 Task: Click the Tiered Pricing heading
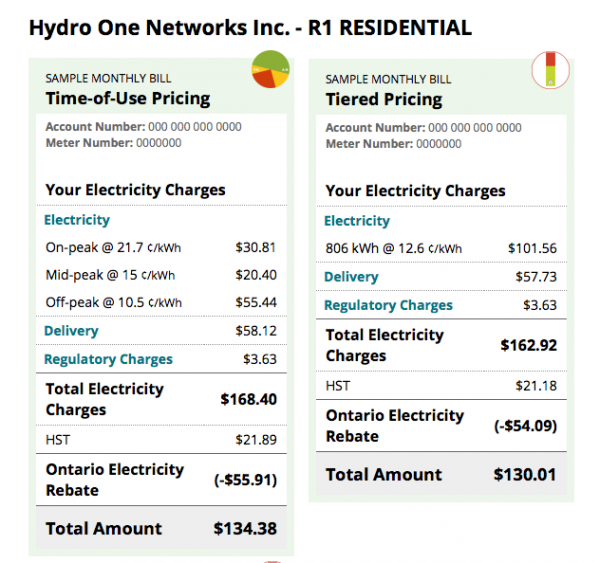(x=384, y=99)
